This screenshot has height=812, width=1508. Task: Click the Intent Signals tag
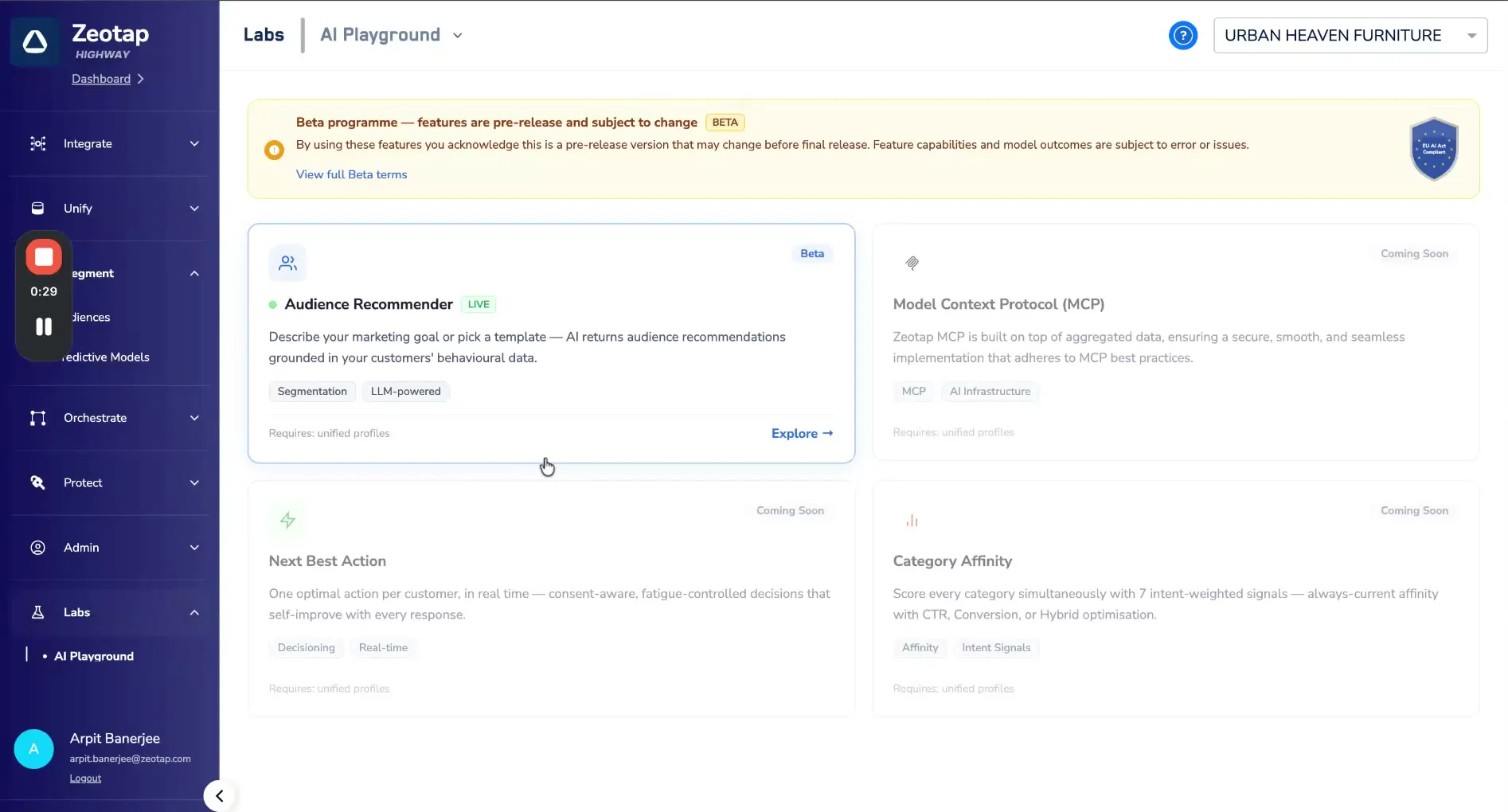tap(996, 647)
